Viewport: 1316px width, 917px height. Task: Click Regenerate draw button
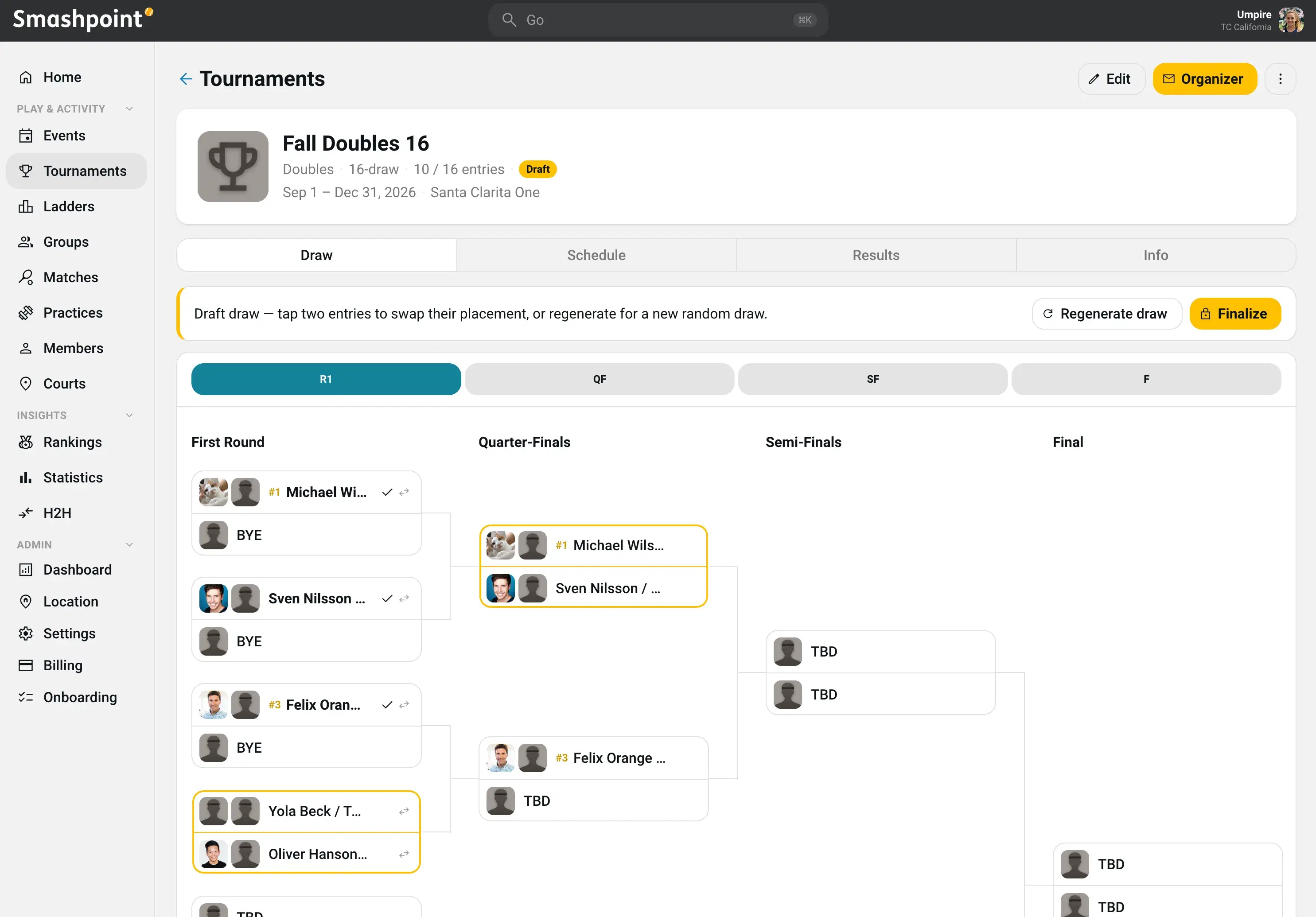coord(1106,314)
